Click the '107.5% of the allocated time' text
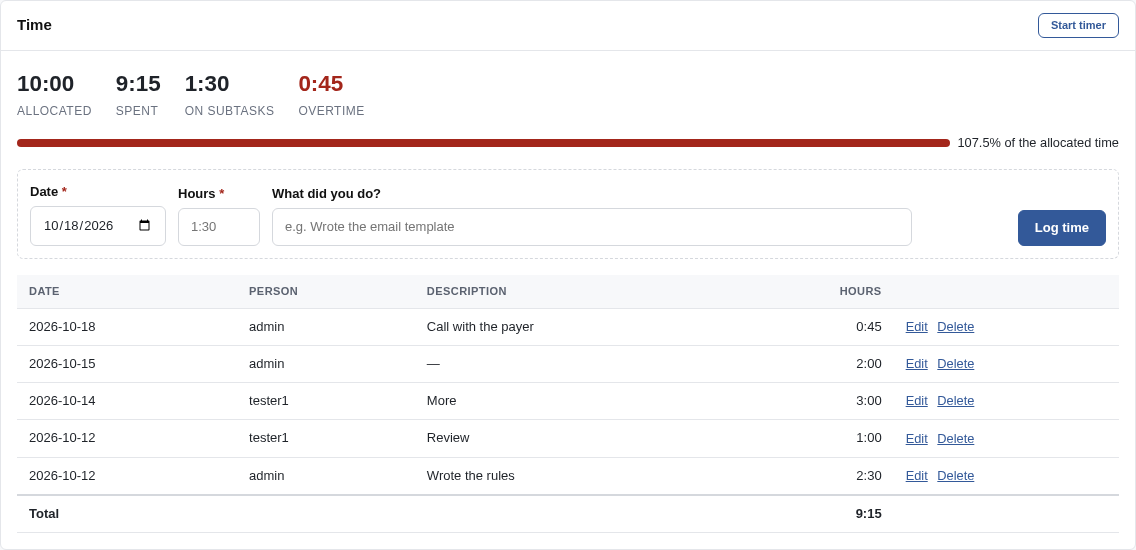The width and height of the screenshot is (1136, 550). coord(1037,143)
